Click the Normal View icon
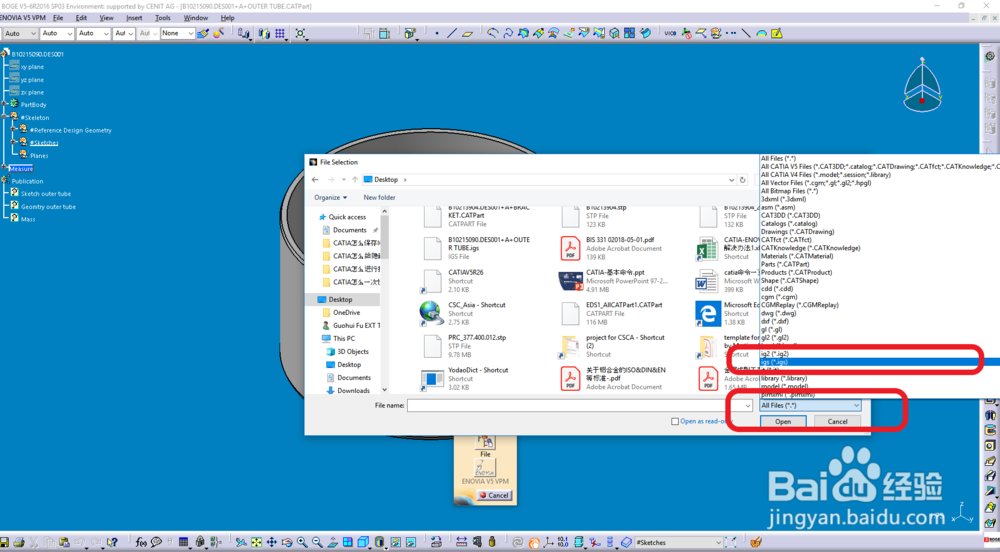The width and height of the screenshot is (1000, 552). (332, 542)
